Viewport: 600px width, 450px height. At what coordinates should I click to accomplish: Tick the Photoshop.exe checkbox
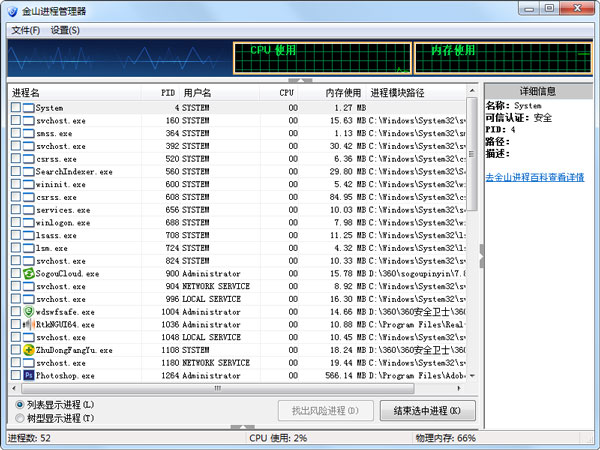pos(16,375)
